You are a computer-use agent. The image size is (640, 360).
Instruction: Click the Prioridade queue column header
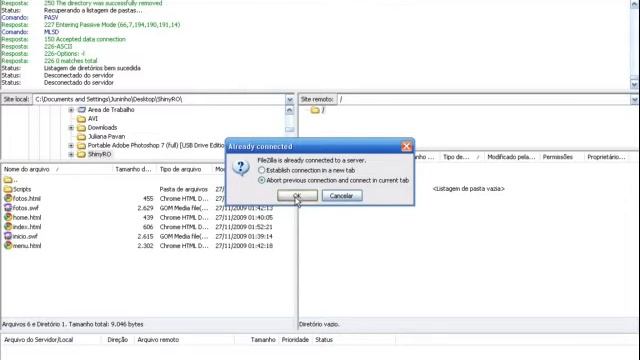(295, 340)
